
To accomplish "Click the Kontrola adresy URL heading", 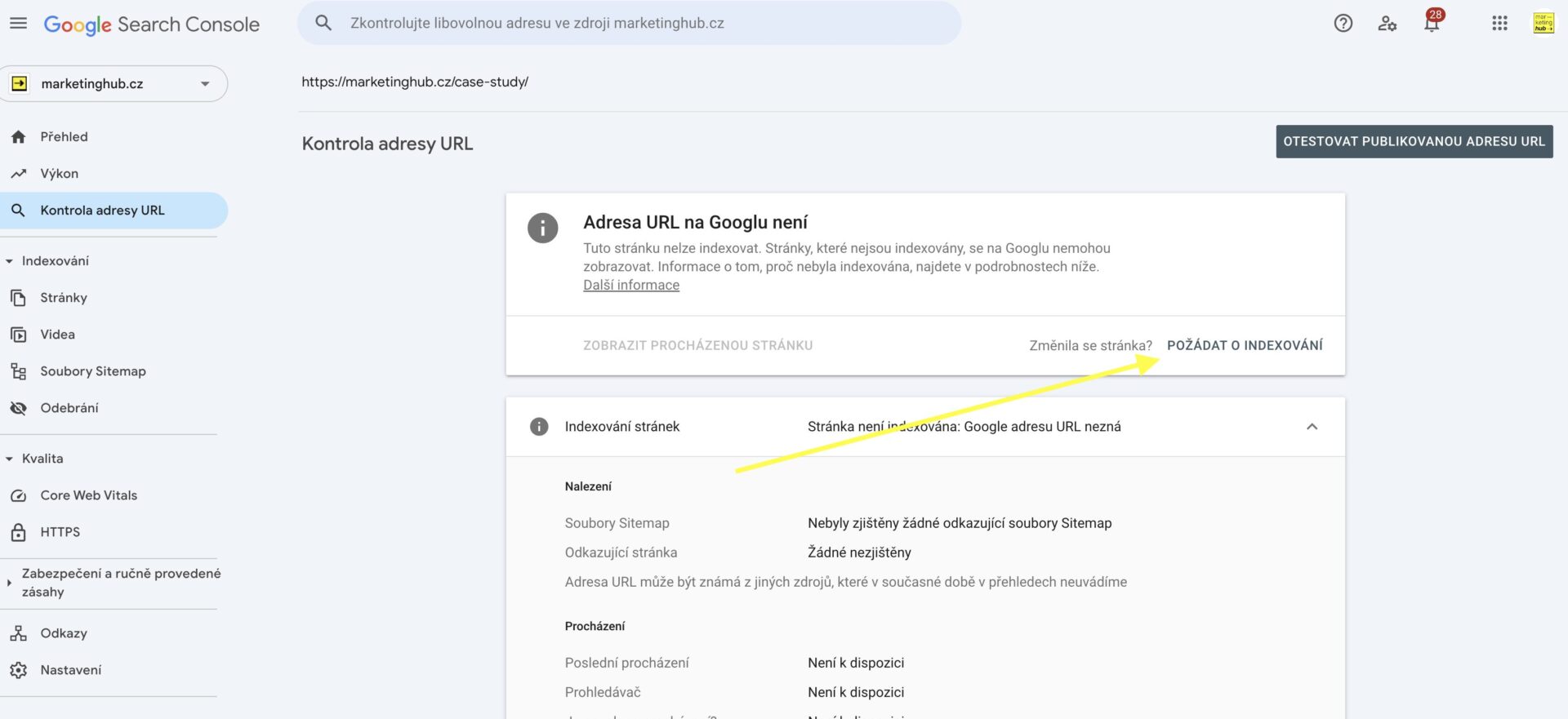I will [x=387, y=144].
